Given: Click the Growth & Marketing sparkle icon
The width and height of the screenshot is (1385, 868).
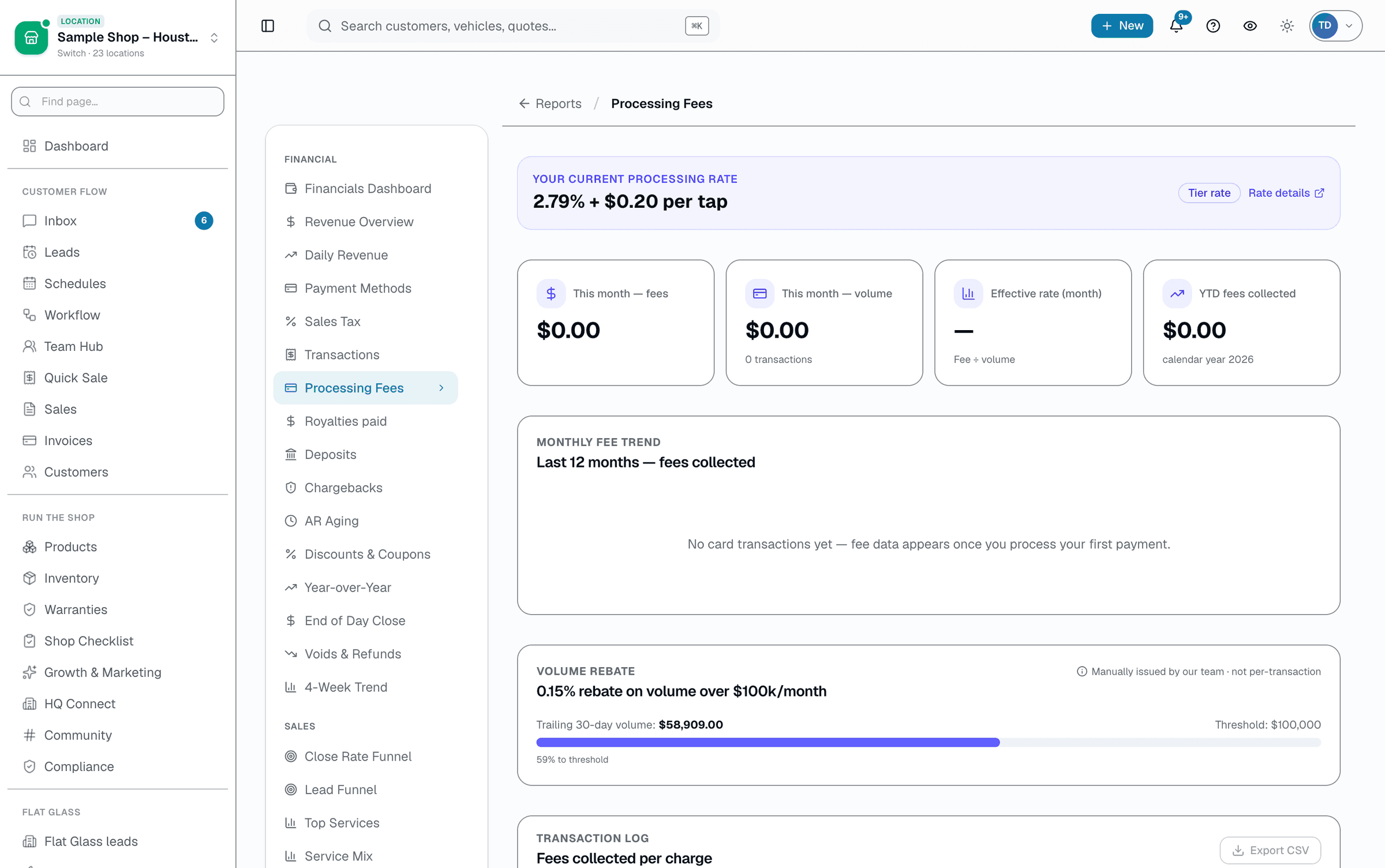Looking at the screenshot, I should tap(29, 672).
